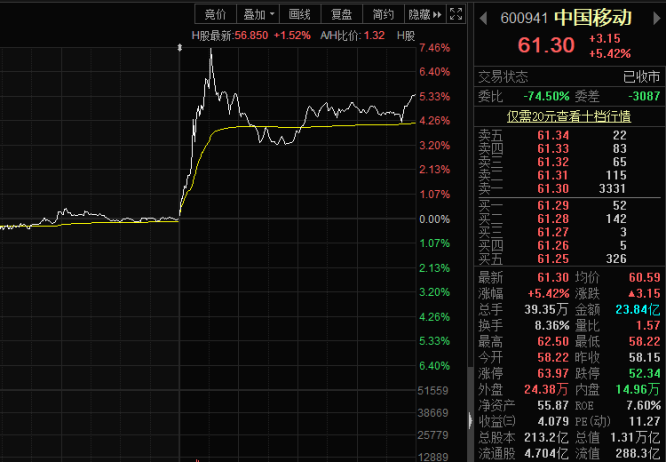Click the 金额 23.84亿 value

point(638,309)
